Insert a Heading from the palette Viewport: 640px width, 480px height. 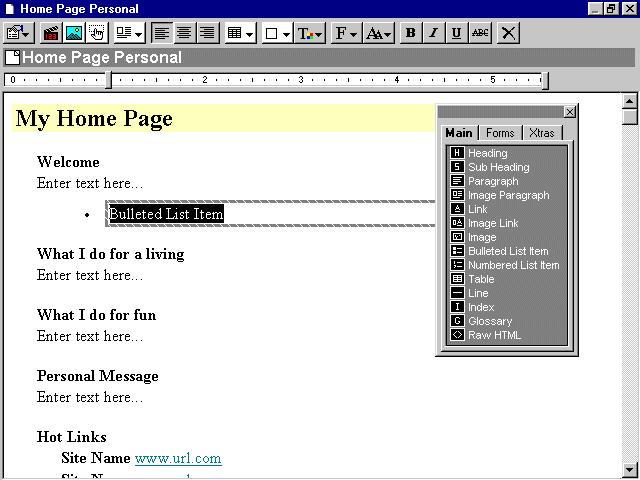point(487,153)
